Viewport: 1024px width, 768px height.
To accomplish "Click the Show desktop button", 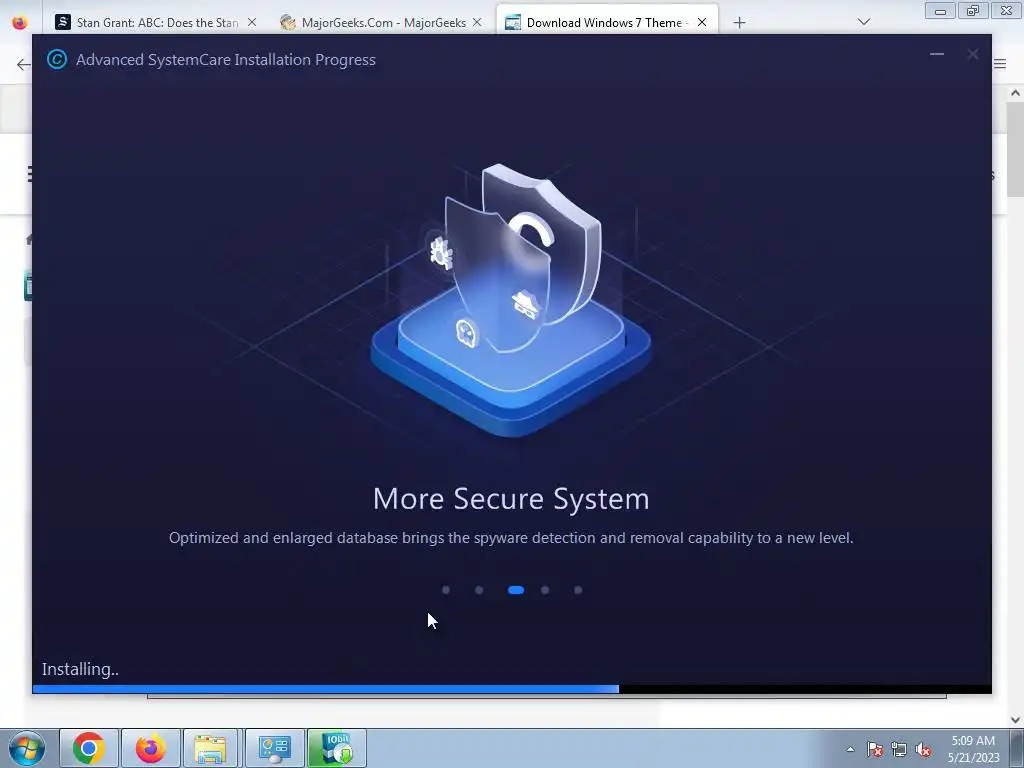I will pos(1017,748).
